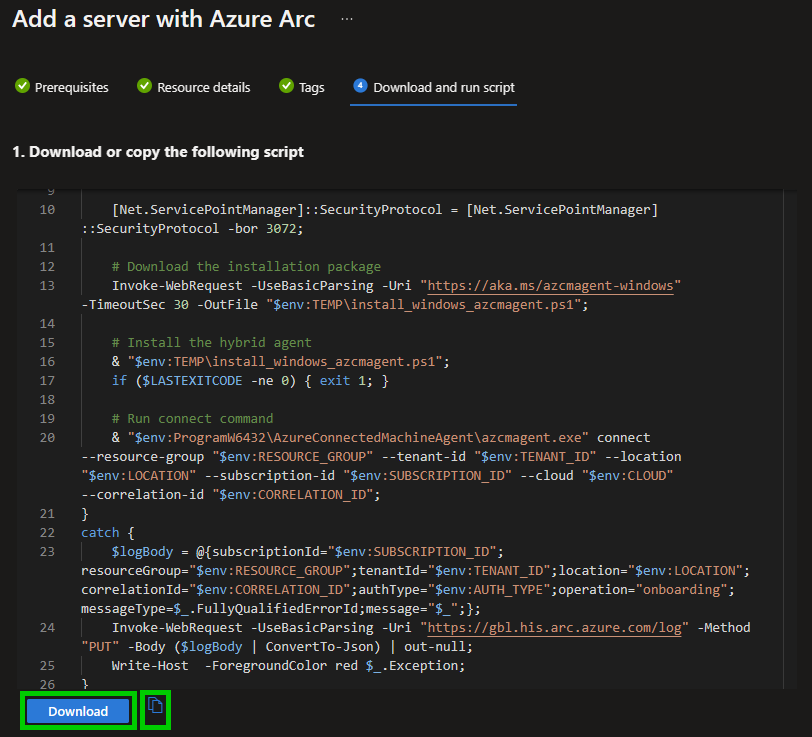812x737 pixels.
Task: Click line number 10 in the gutter
Action: tap(47, 210)
